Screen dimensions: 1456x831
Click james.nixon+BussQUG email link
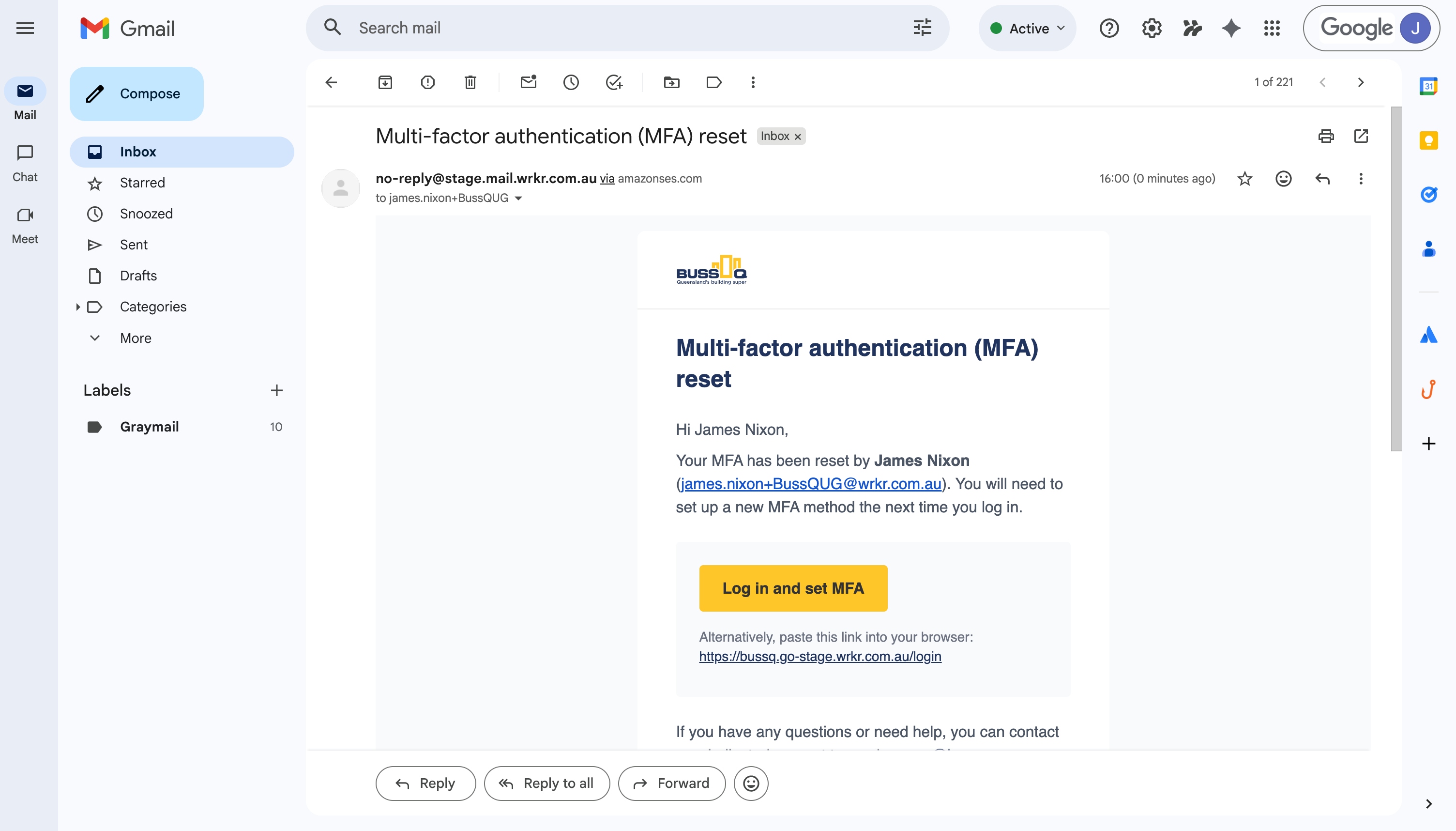811,484
